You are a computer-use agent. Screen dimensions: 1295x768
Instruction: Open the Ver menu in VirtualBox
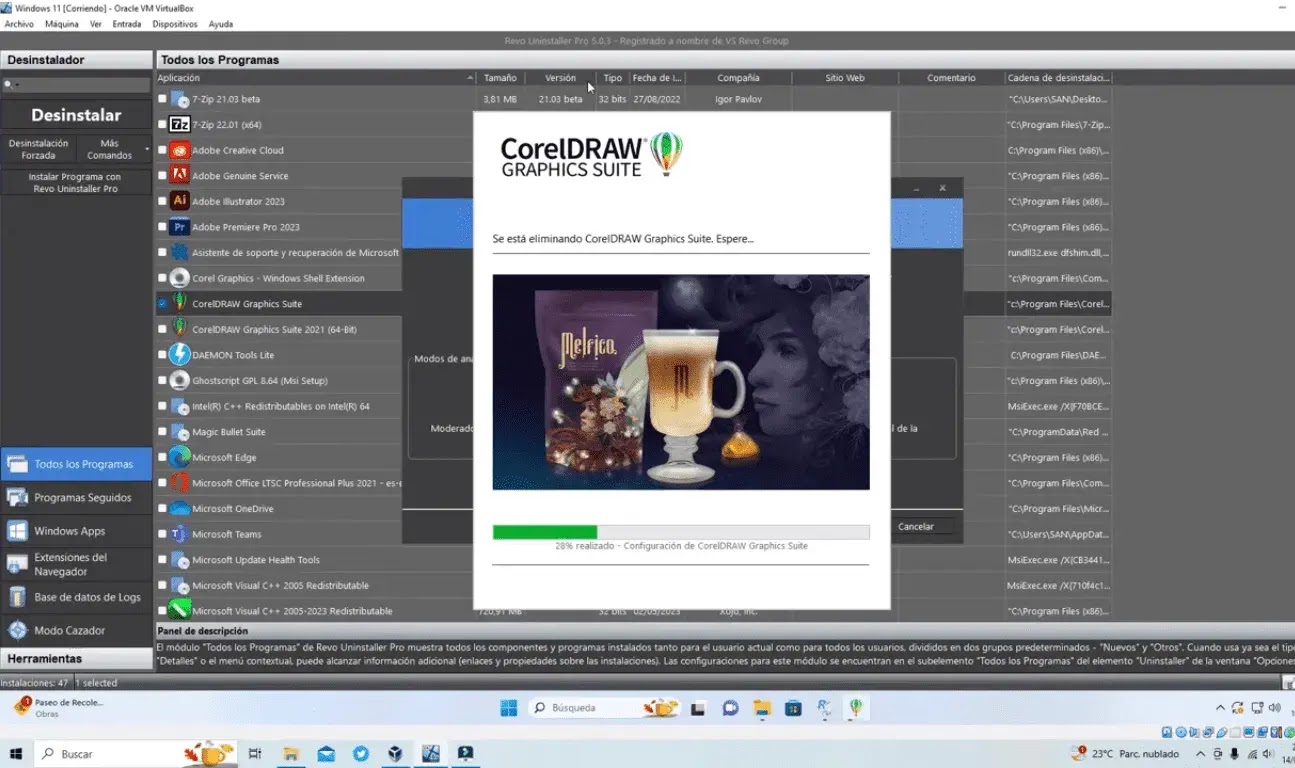click(x=95, y=24)
